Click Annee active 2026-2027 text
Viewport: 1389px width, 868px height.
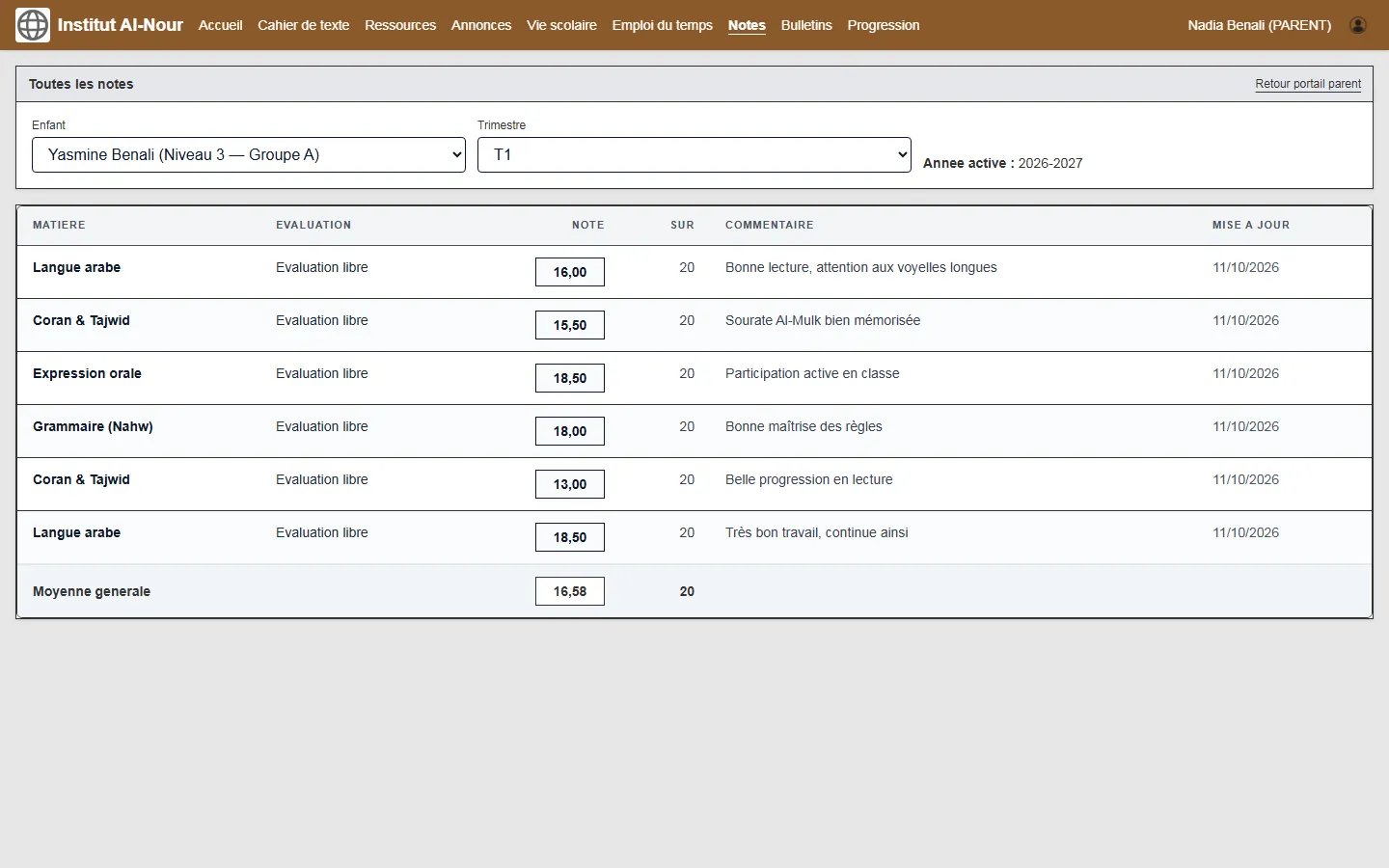[x=1003, y=163]
